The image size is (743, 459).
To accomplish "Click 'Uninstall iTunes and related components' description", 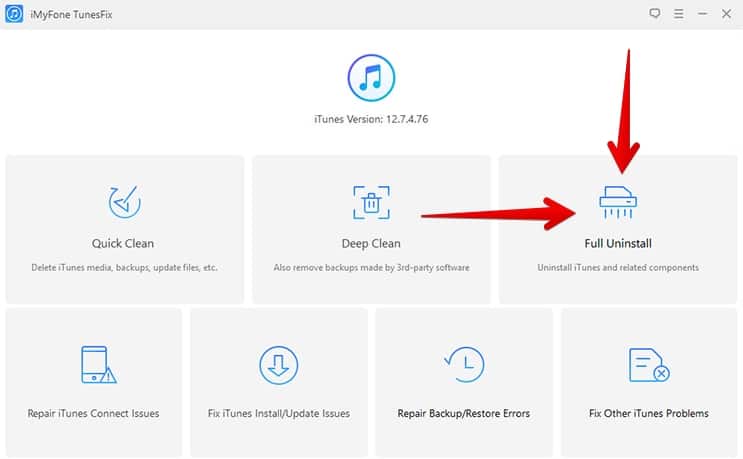I will pyautogui.click(x=618, y=268).
